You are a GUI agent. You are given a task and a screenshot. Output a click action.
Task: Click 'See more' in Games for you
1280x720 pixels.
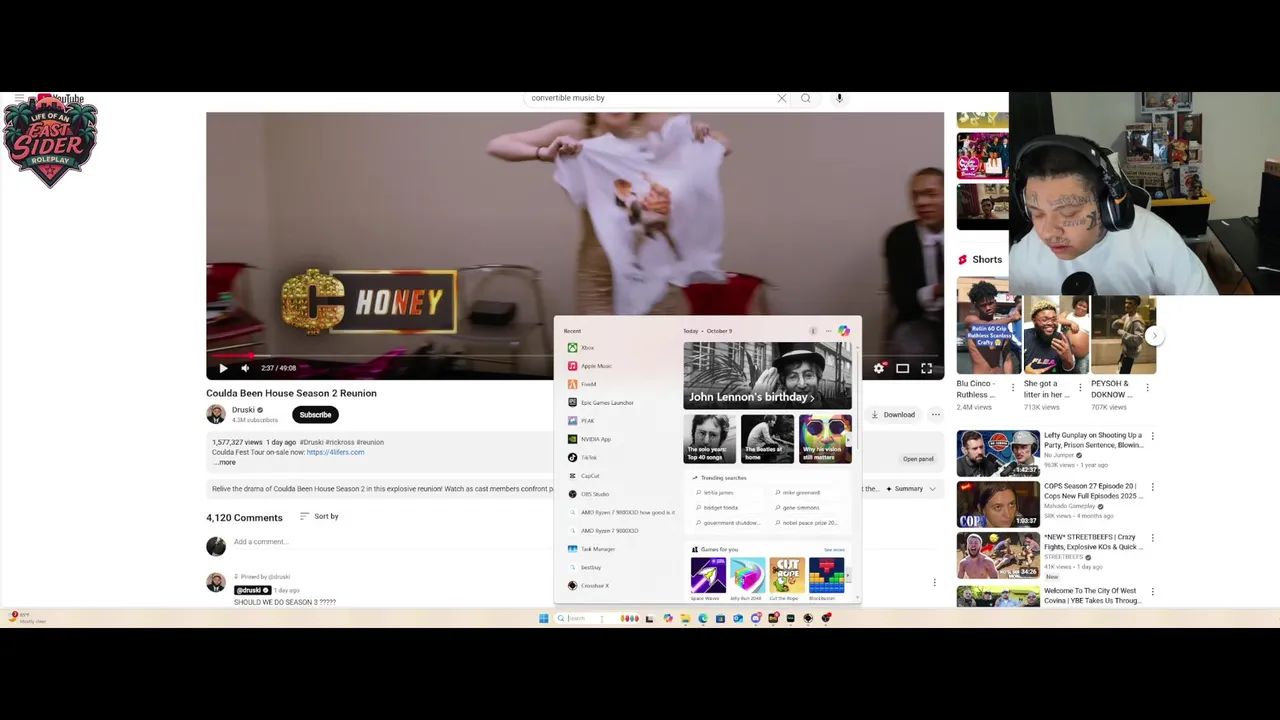click(x=834, y=550)
